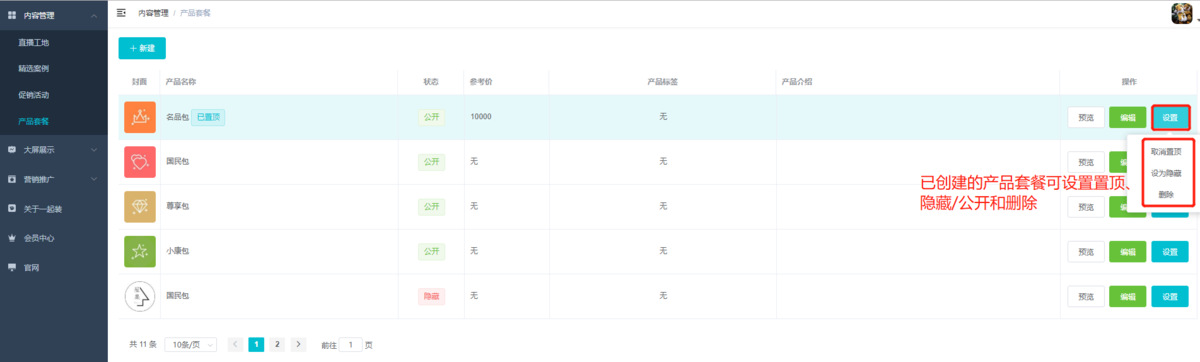Viewport: 1200px width, 362px height.
Task: Click 编辑 for 小康包
Action: (x=1128, y=252)
